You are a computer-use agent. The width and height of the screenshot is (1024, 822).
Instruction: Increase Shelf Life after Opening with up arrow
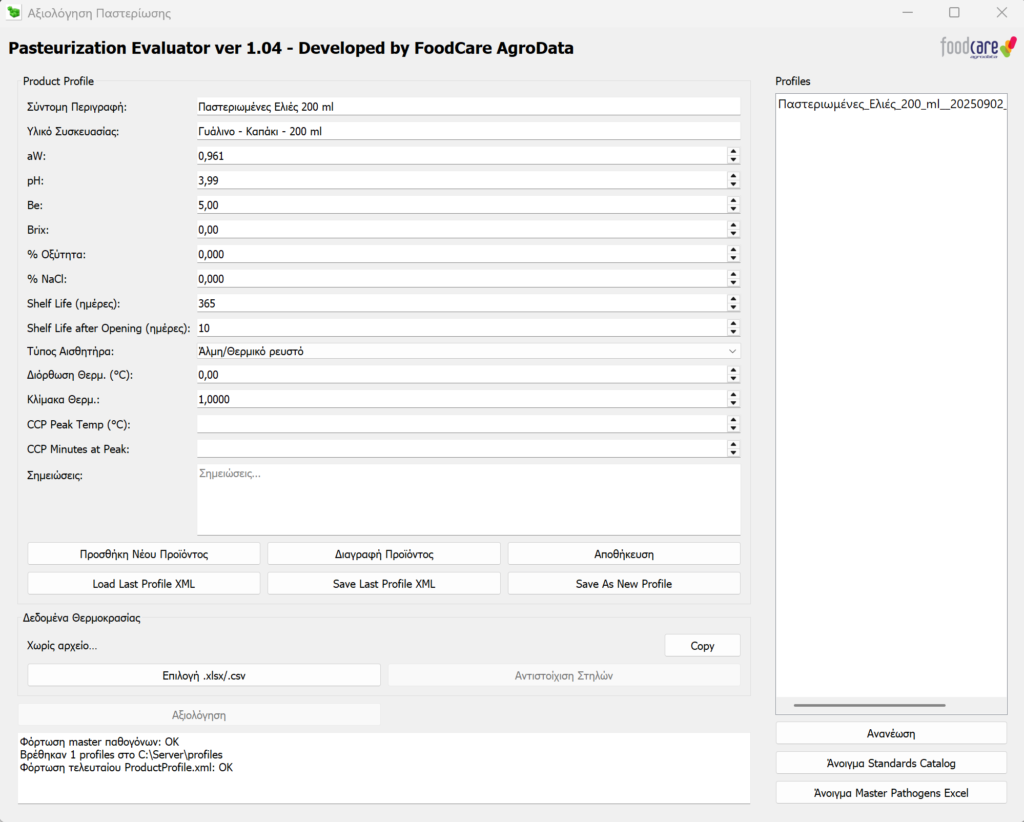point(733,324)
